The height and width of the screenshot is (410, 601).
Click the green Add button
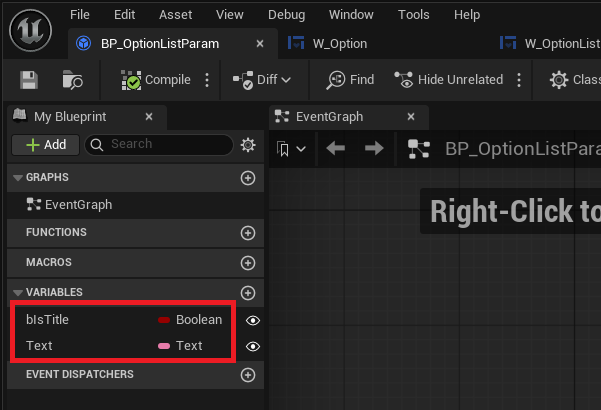[45, 145]
